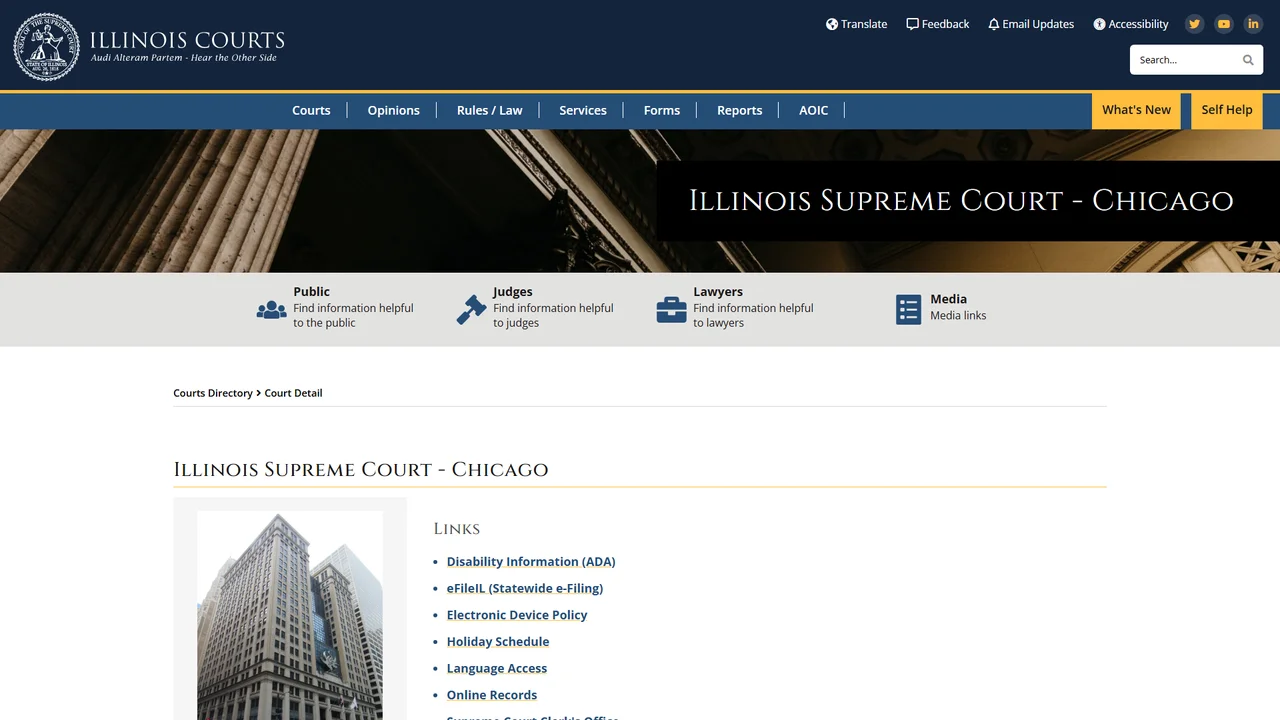This screenshot has height=720, width=1280.
Task: Open the Accessibility link text
Action: pos(1138,24)
